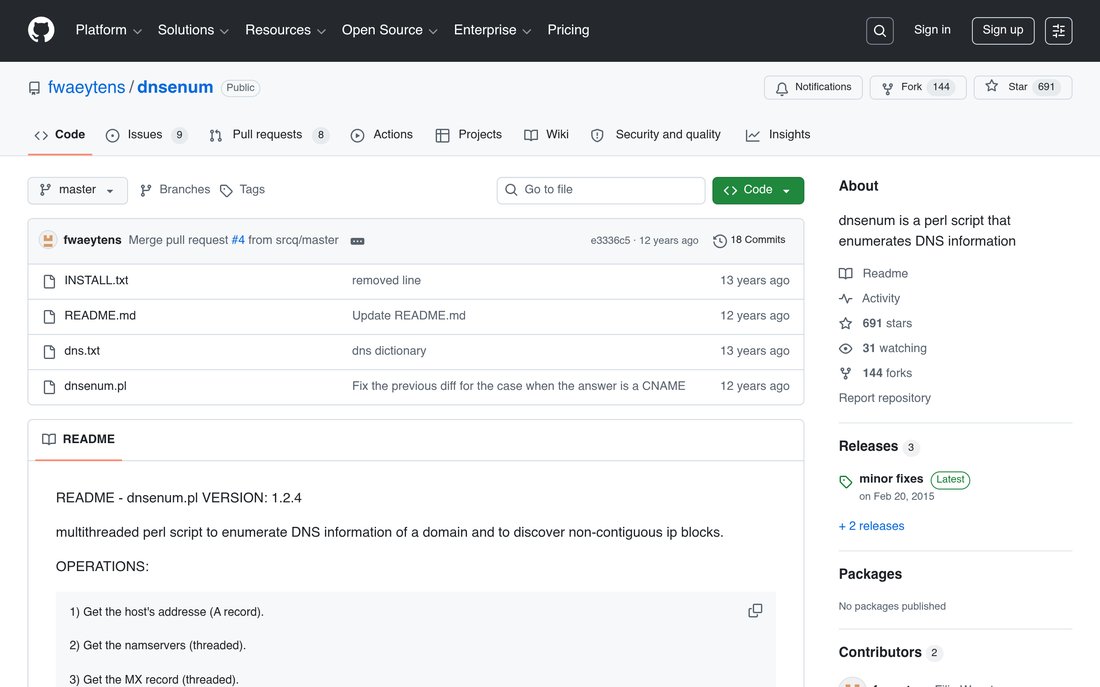This screenshot has height=687, width=1100.
Task: Click the Tags icon
Action: (226, 190)
